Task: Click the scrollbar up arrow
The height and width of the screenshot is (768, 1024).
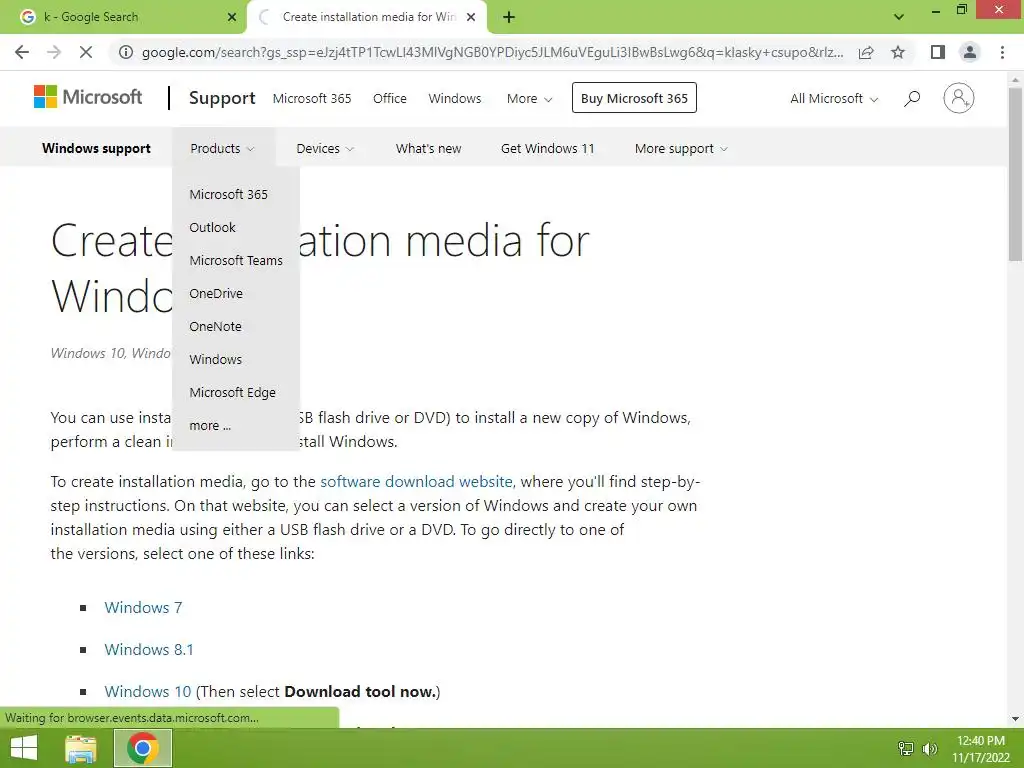Action: [x=1015, y=79]
